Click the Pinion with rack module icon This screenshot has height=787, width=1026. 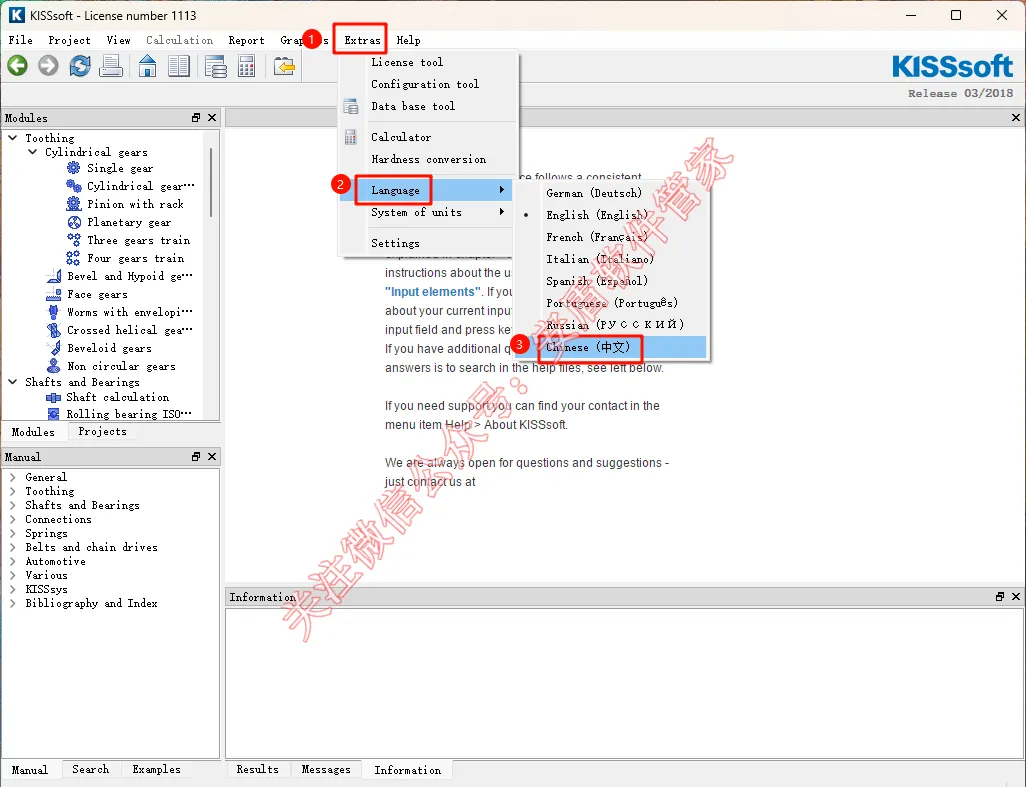click(74, 204)
